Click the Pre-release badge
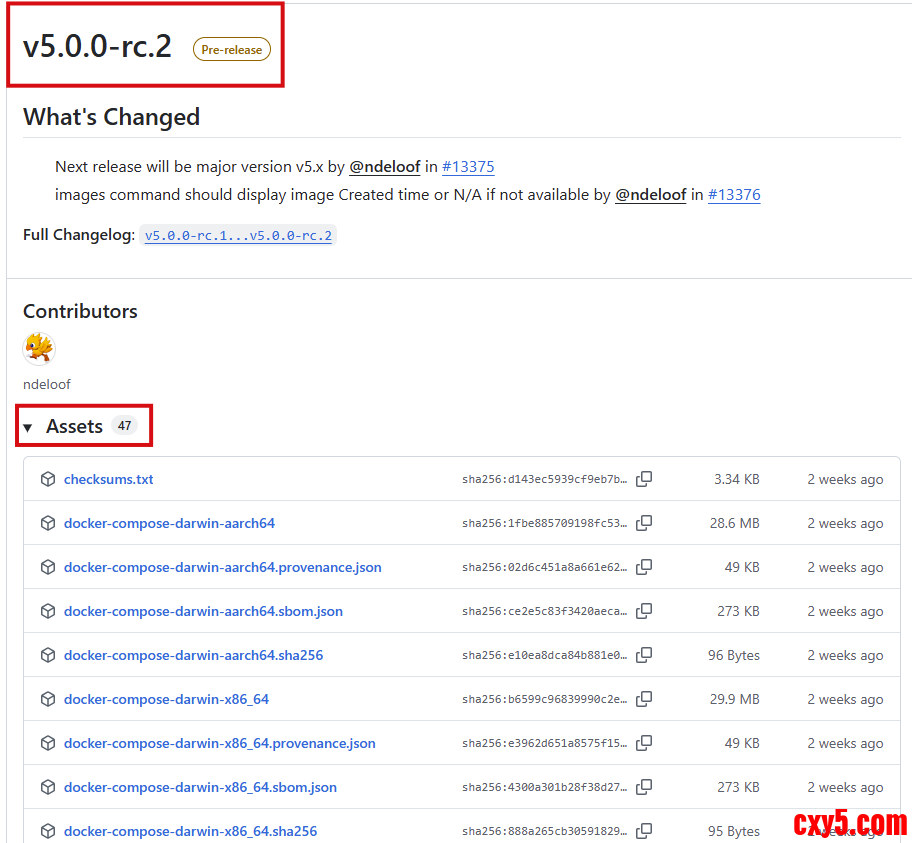This screenshot has width=912, height=843. [231, 49]
